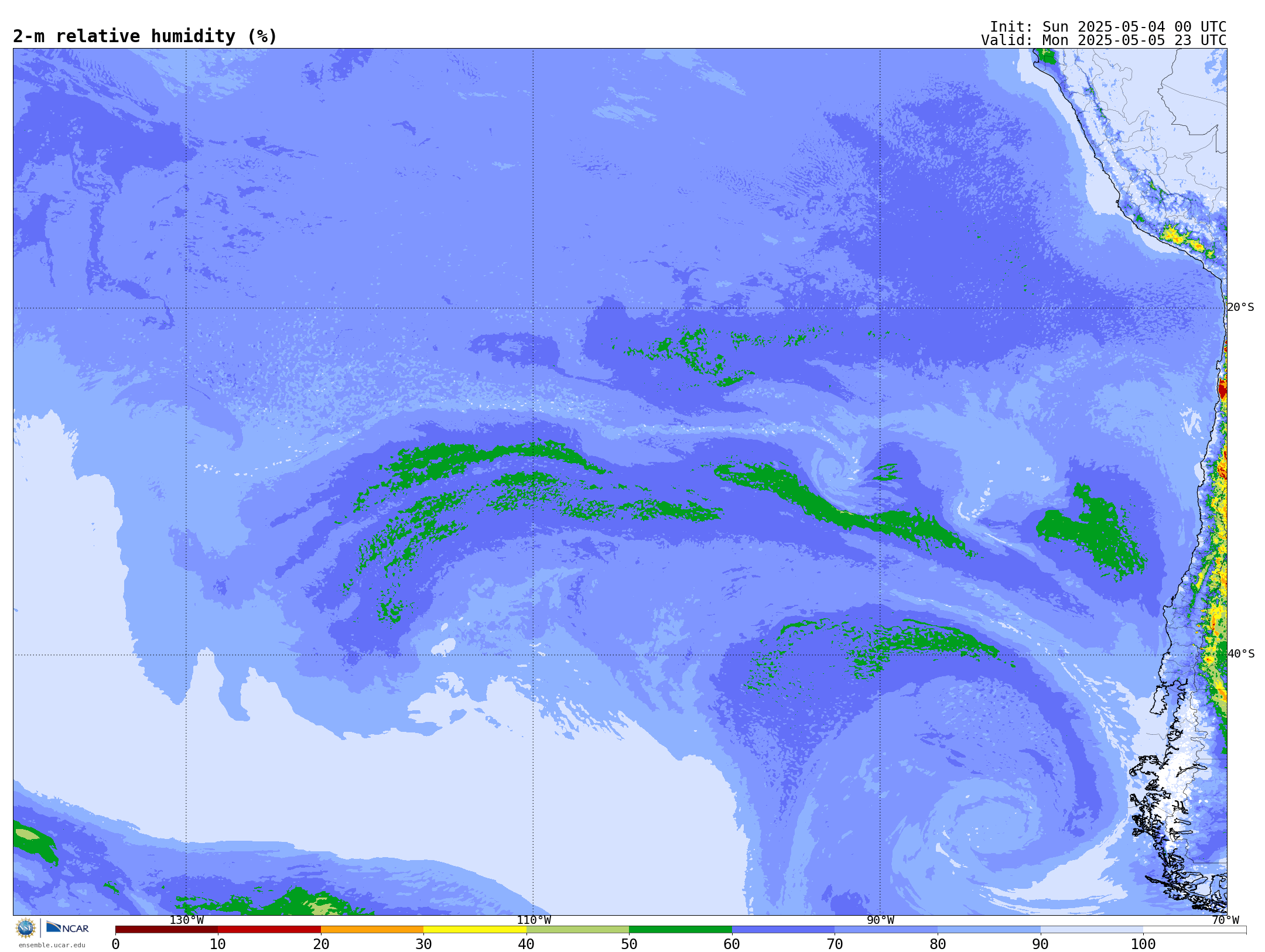Click the colorbar tick label 0
Screen dimensions: 1265x952
115,944
